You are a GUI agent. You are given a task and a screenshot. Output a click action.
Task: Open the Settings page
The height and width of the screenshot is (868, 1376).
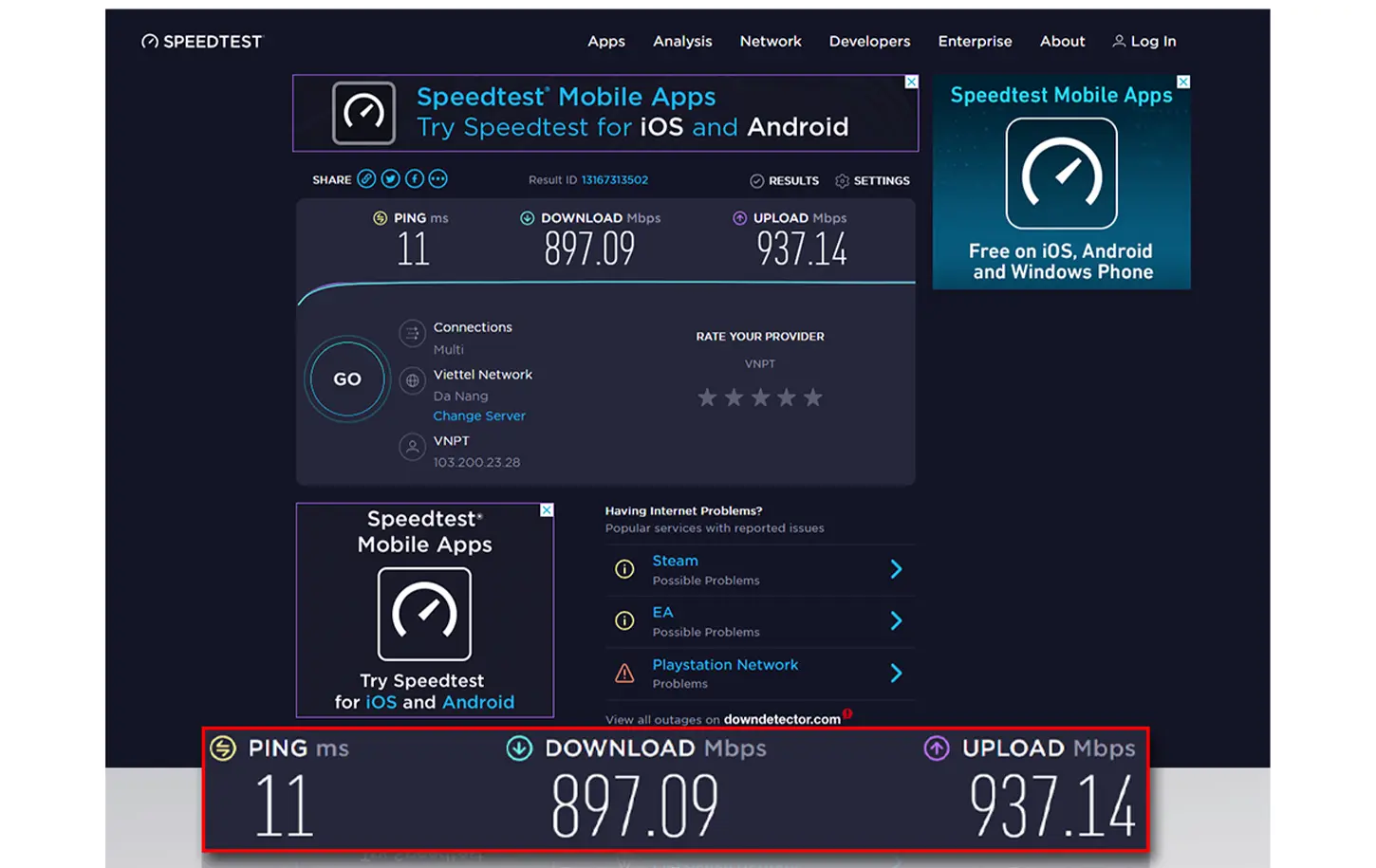(x=872, y=181)
